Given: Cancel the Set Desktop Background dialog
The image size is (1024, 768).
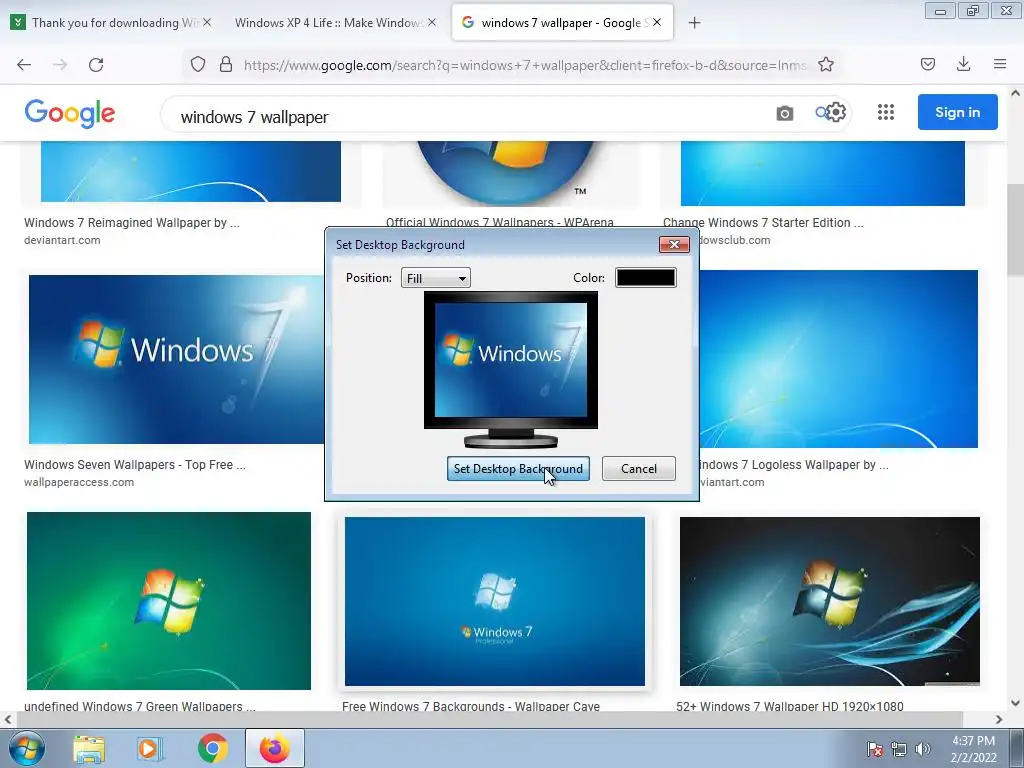Looking at the screenshot, I should tap(638, 469).
